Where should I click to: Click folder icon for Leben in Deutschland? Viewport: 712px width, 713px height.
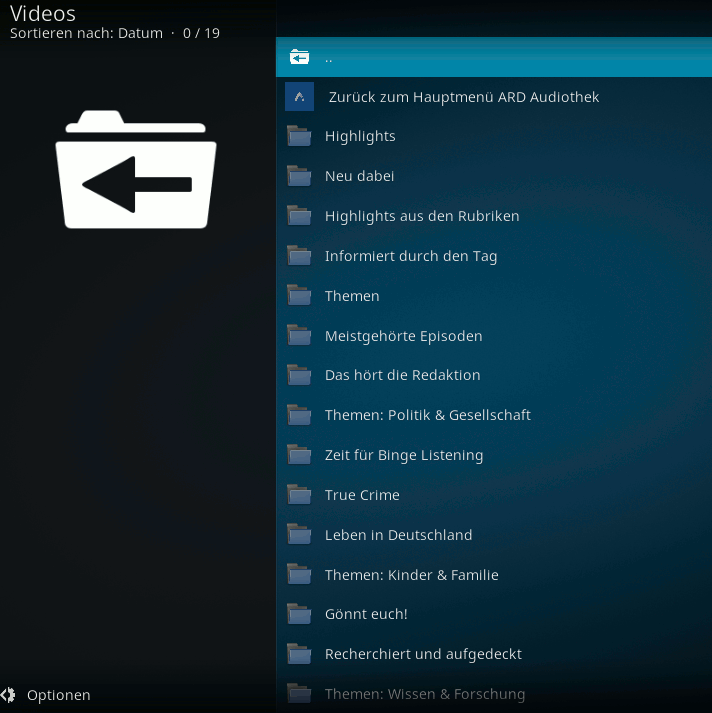tap(299, 535)
